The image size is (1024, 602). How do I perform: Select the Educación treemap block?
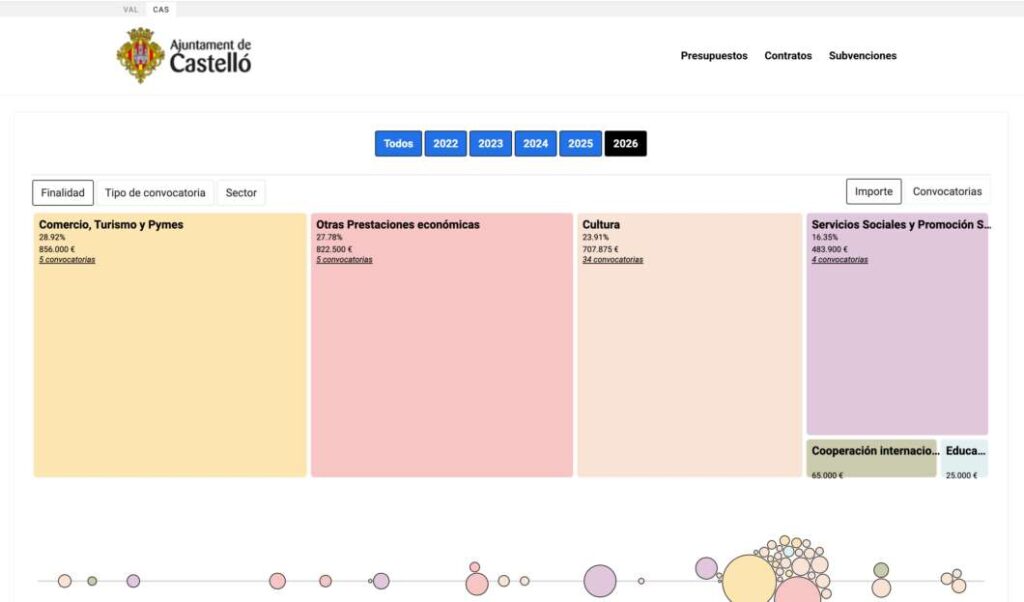(965, 458)
